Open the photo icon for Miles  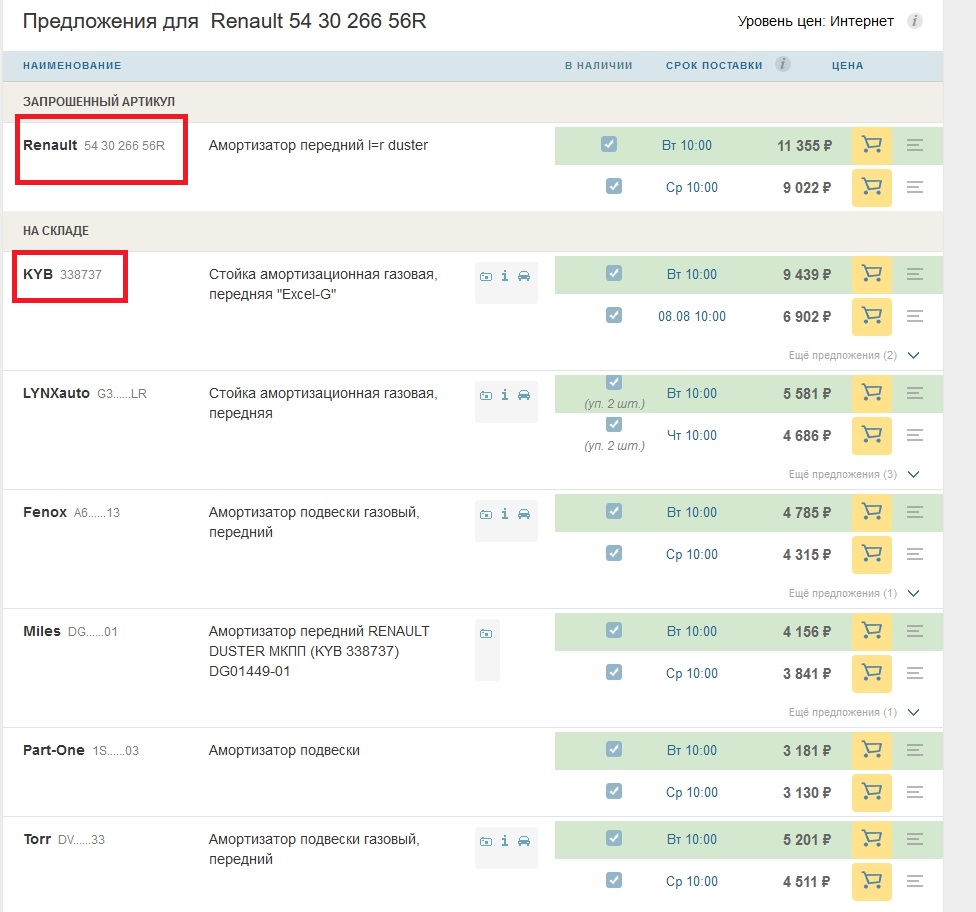point(486,633)
